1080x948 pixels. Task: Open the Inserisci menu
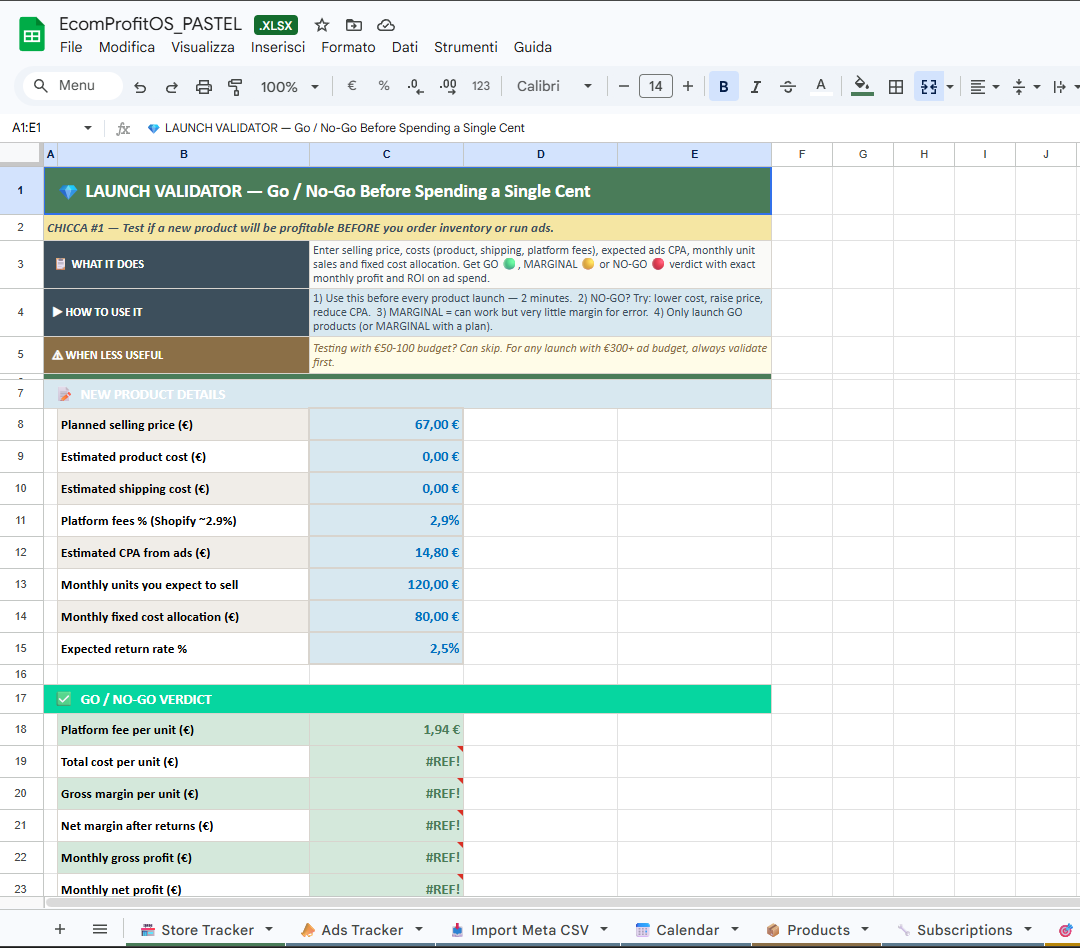[x=278, y=47]
